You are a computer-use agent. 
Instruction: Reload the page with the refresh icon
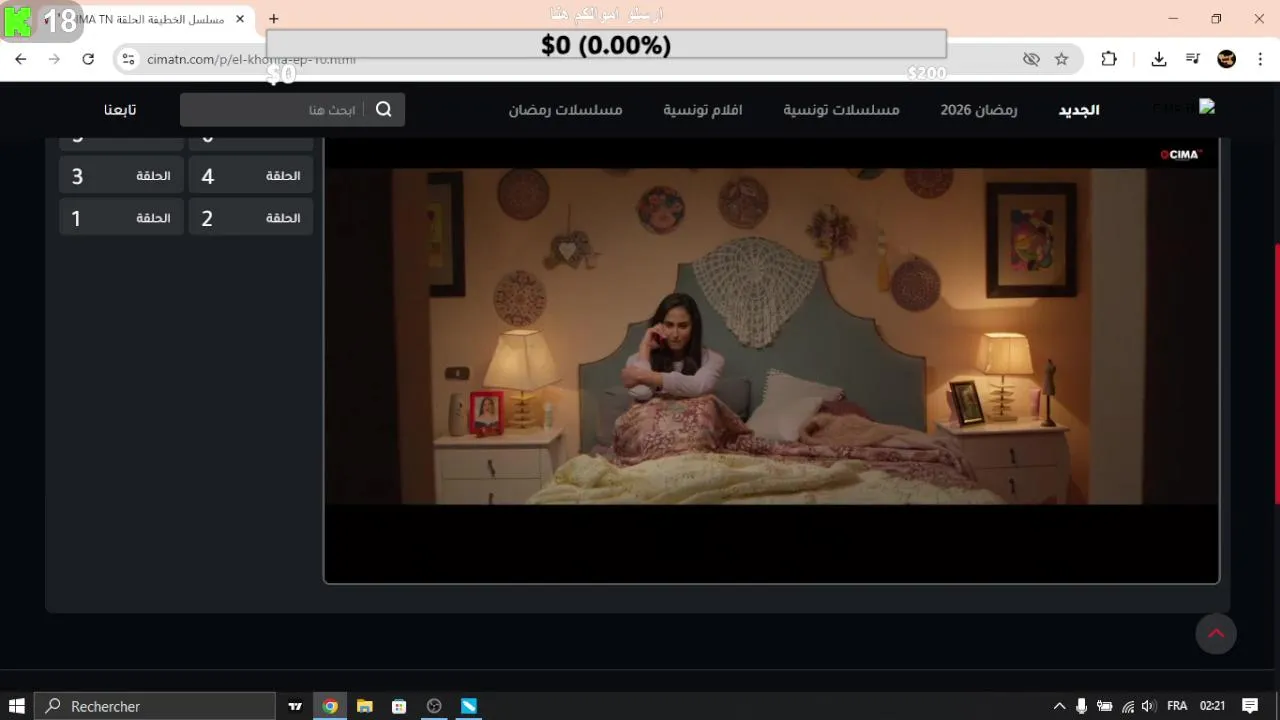[x=88, y=59]
